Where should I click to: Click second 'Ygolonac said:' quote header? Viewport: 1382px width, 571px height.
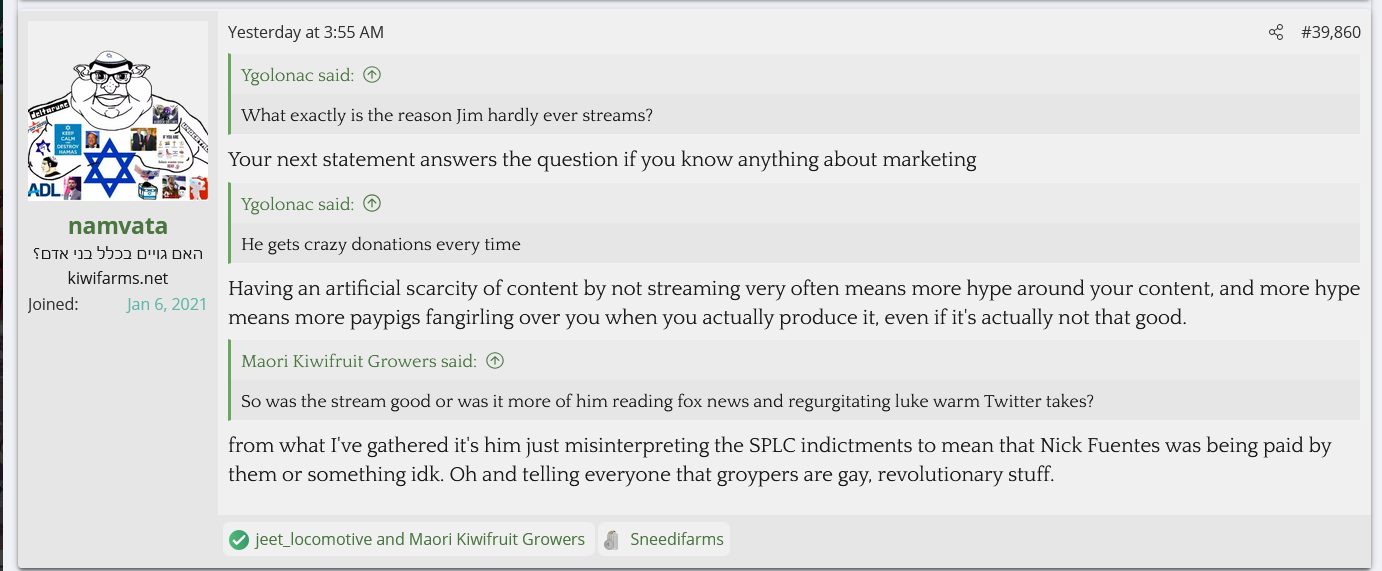[x=298, y=204]
